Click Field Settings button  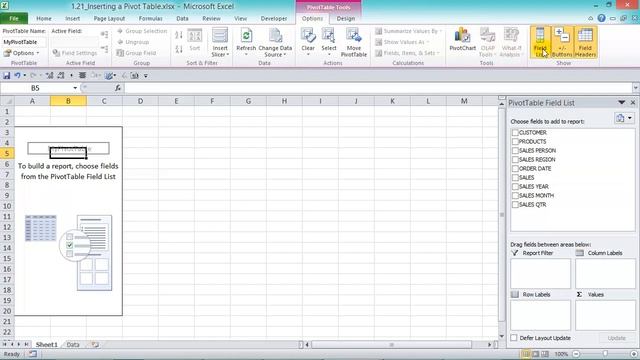[75, 53]
